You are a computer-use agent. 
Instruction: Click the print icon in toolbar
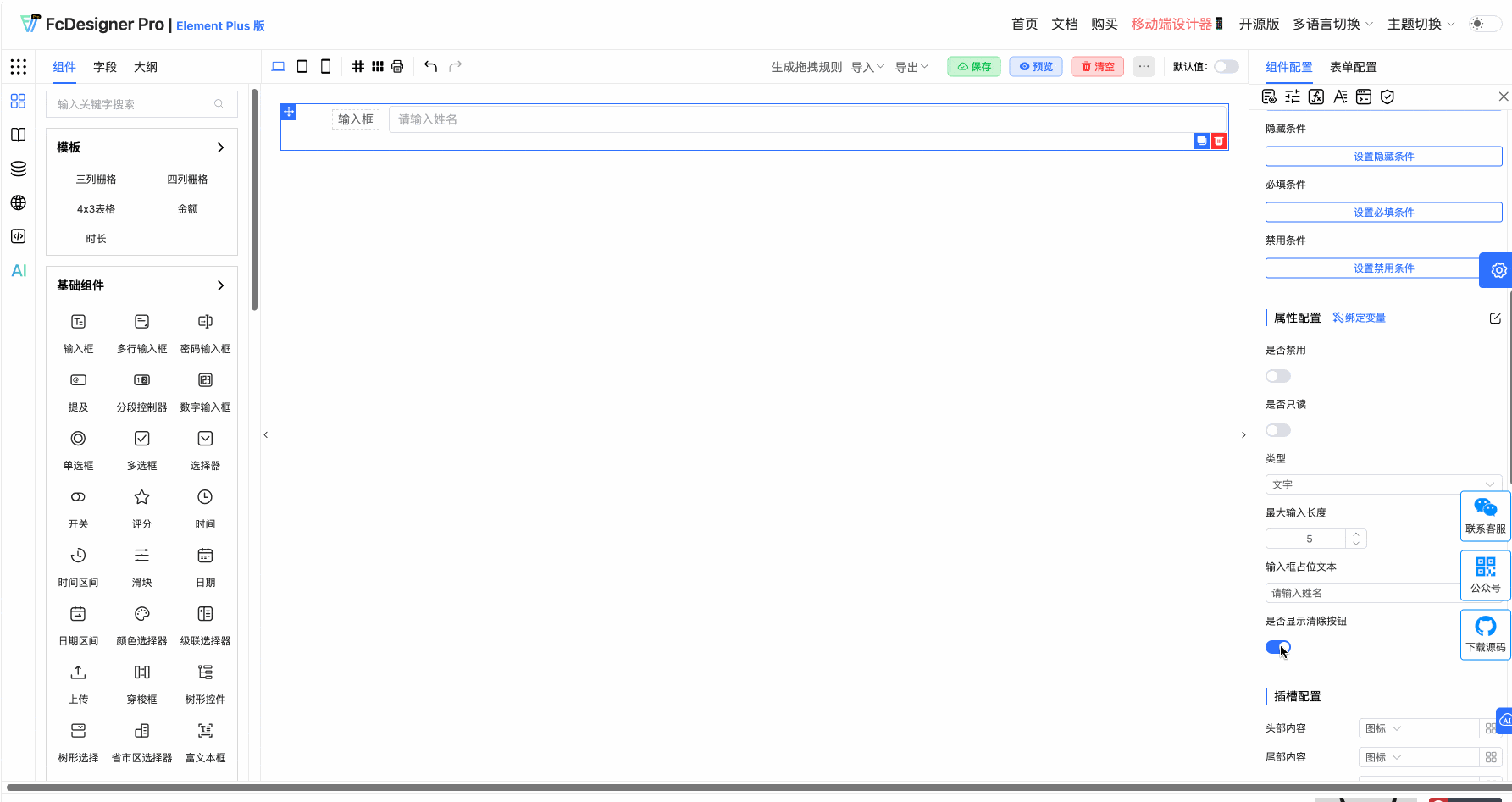coord(397,66)
